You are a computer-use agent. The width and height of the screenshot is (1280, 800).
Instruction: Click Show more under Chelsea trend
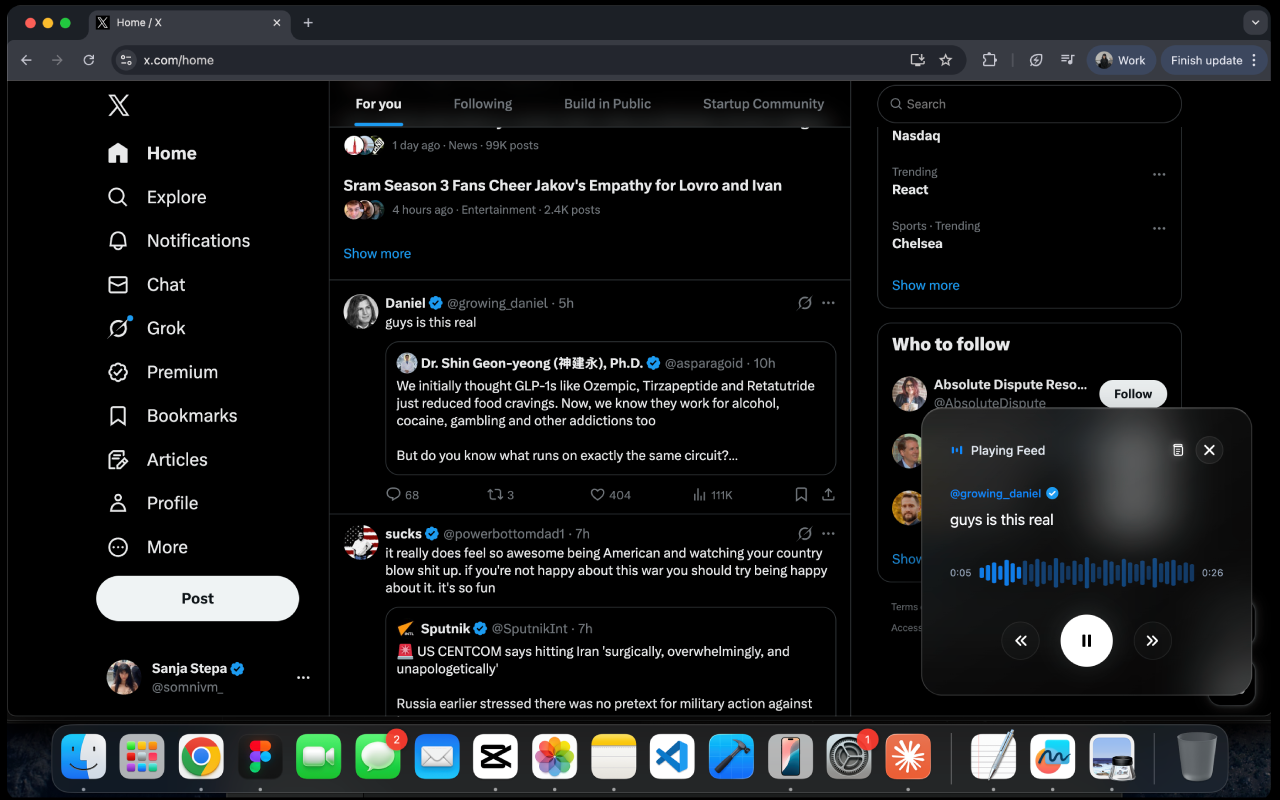pos(925,285)
